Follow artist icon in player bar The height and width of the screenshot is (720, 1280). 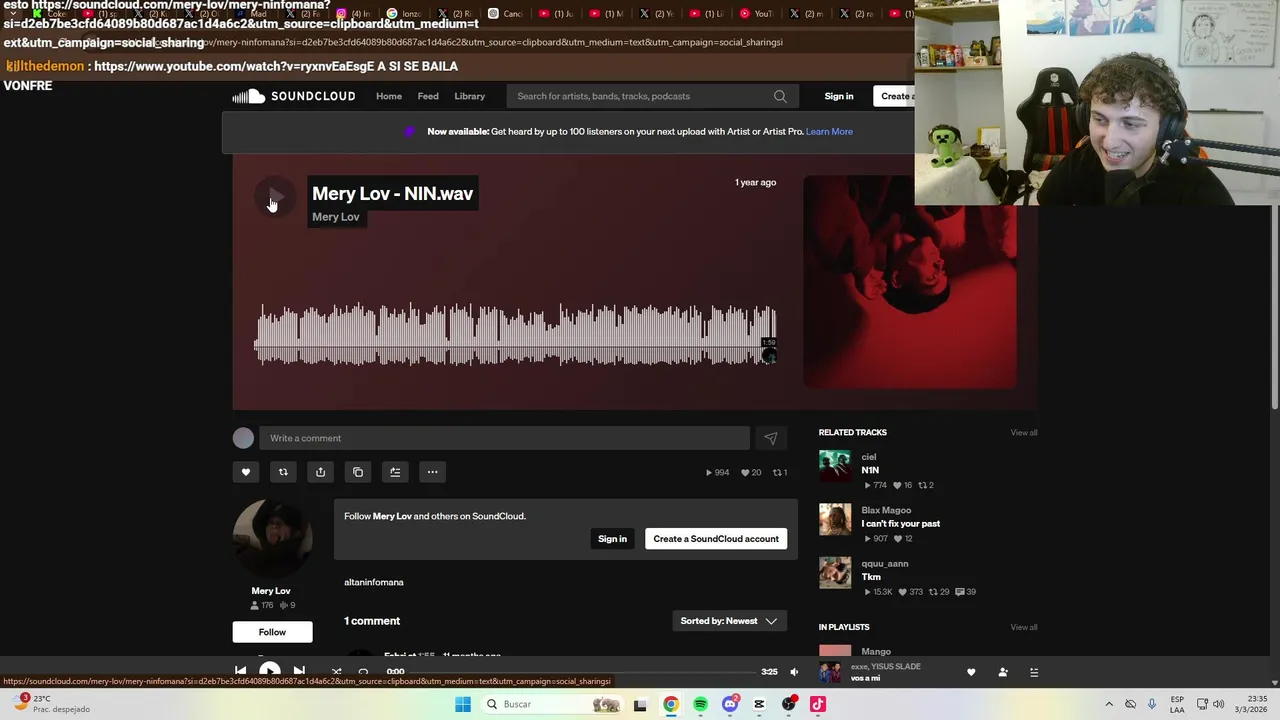(x=1003, y=672)
